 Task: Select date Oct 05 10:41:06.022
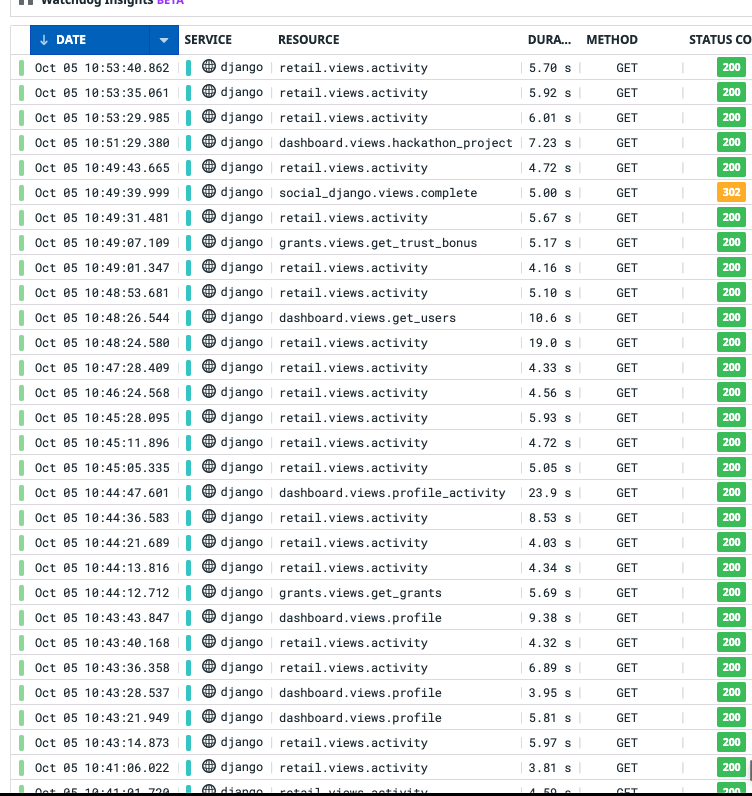[102, 768]
